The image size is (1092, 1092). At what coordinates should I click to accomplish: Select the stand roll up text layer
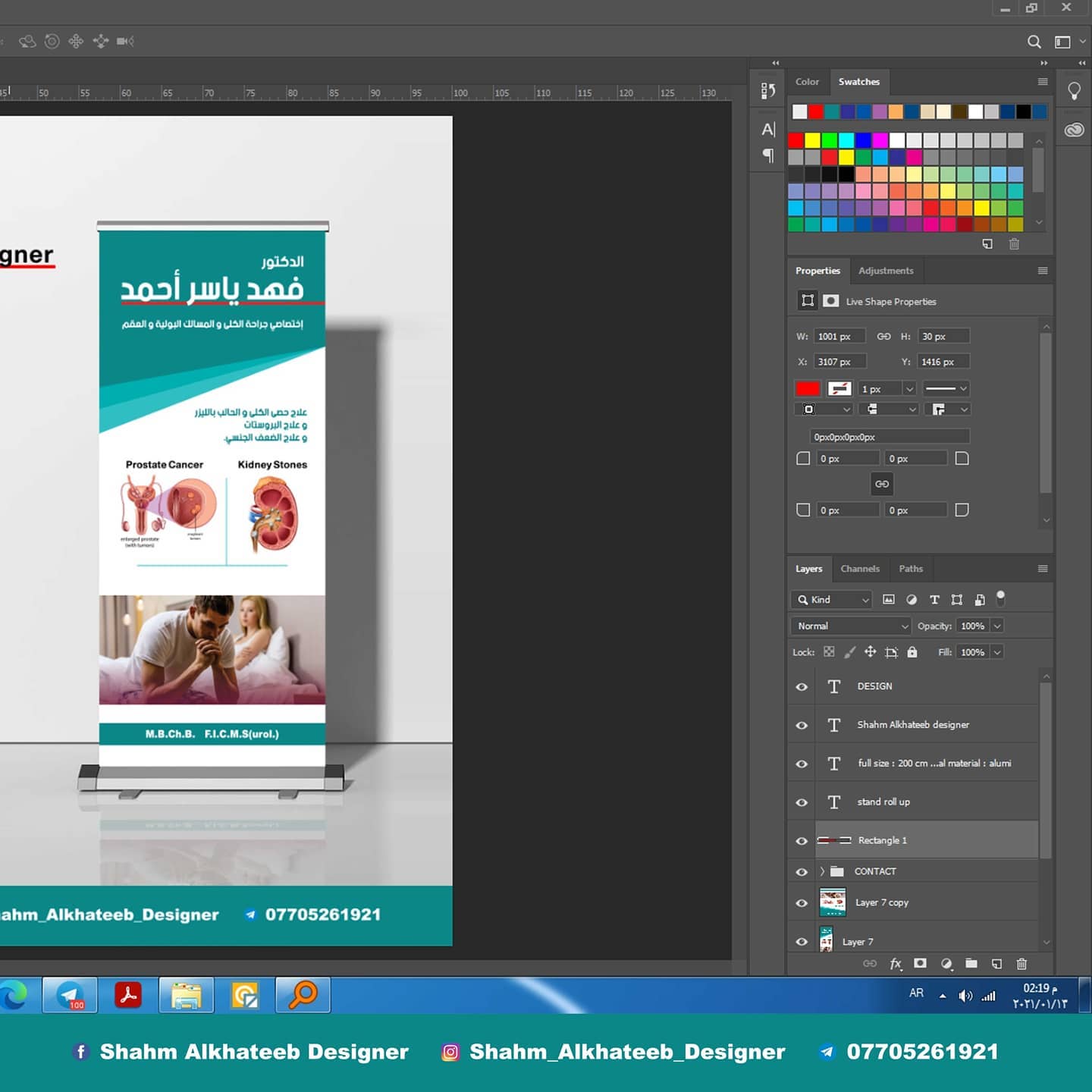[x=883, y=802]
